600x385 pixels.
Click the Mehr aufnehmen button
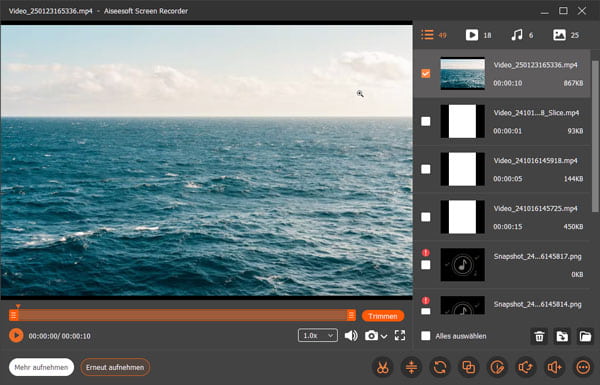(x=41, y=367)
